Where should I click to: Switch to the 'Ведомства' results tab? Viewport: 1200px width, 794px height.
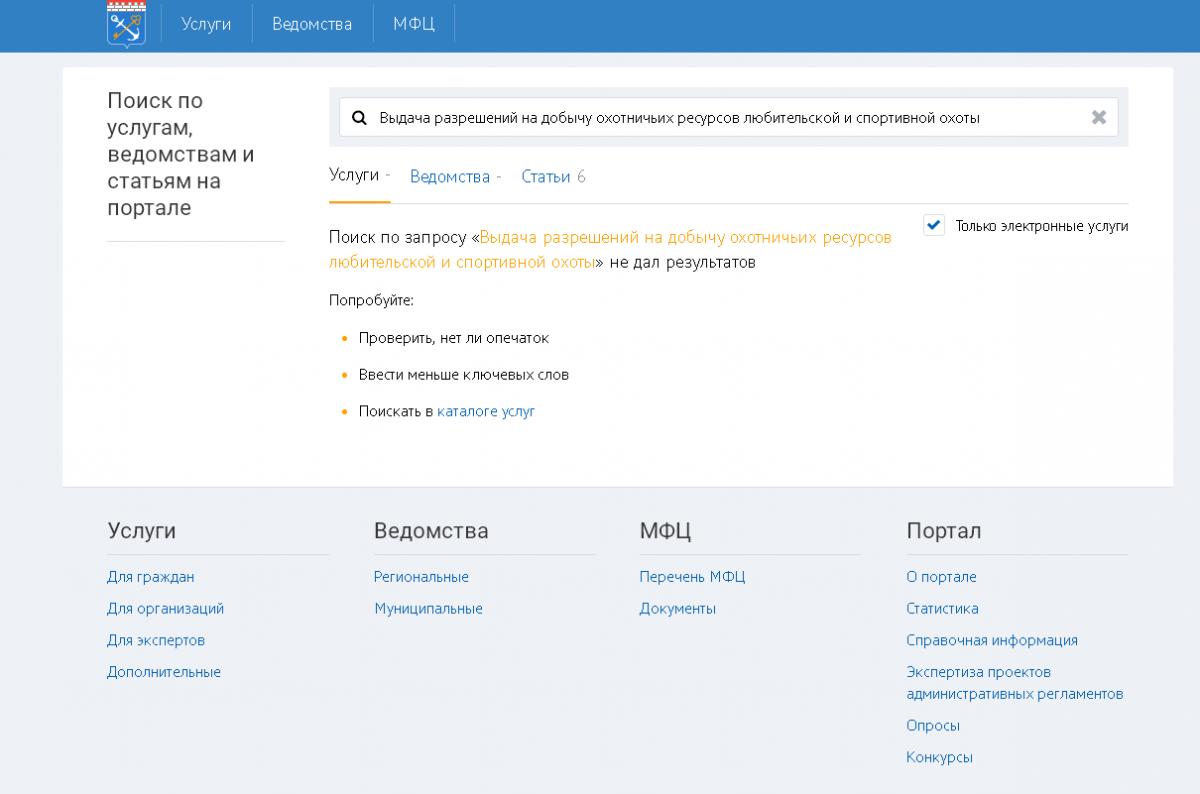[449, 177]
